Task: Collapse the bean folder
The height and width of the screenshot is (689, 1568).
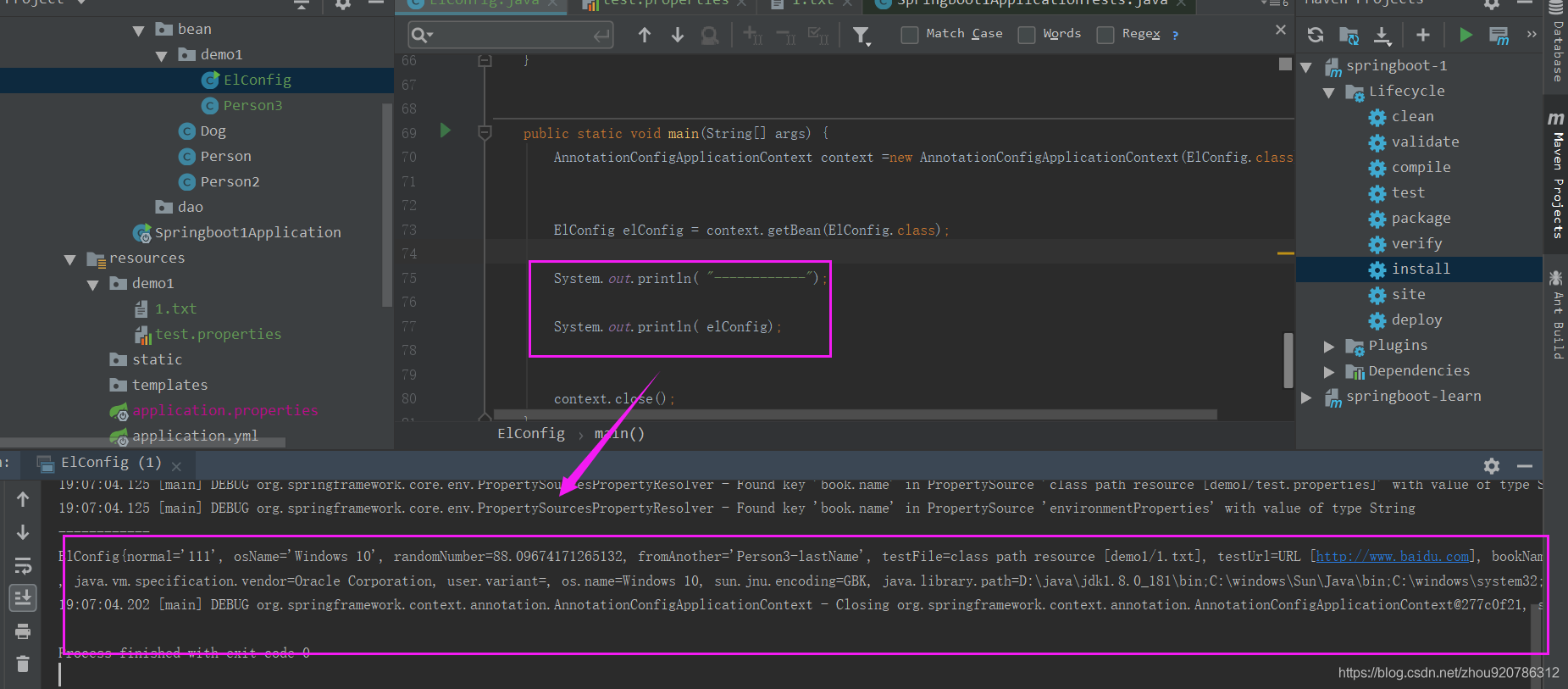Action: coord(138,31)
